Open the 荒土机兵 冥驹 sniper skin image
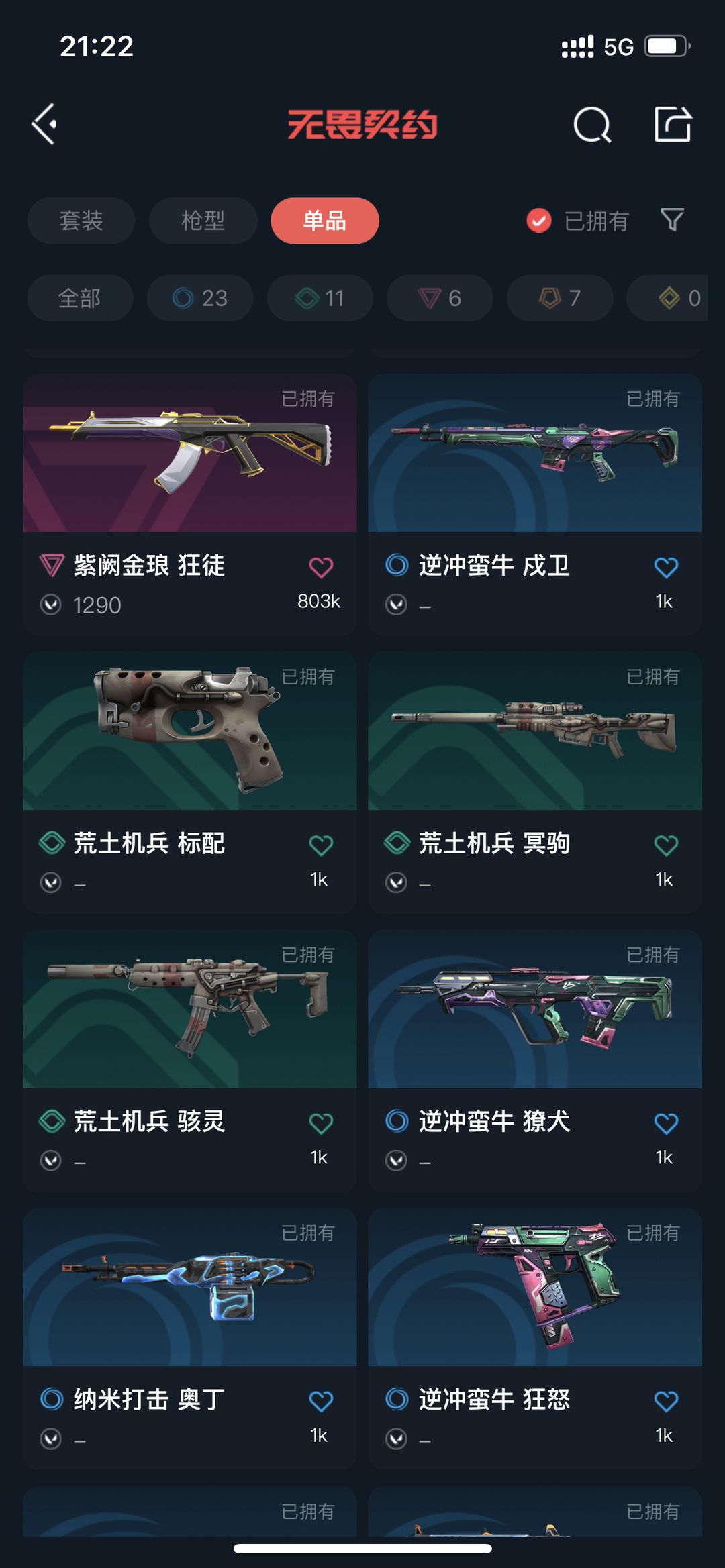Viewport: 725px width, 1568px height. tap(535, 731)
